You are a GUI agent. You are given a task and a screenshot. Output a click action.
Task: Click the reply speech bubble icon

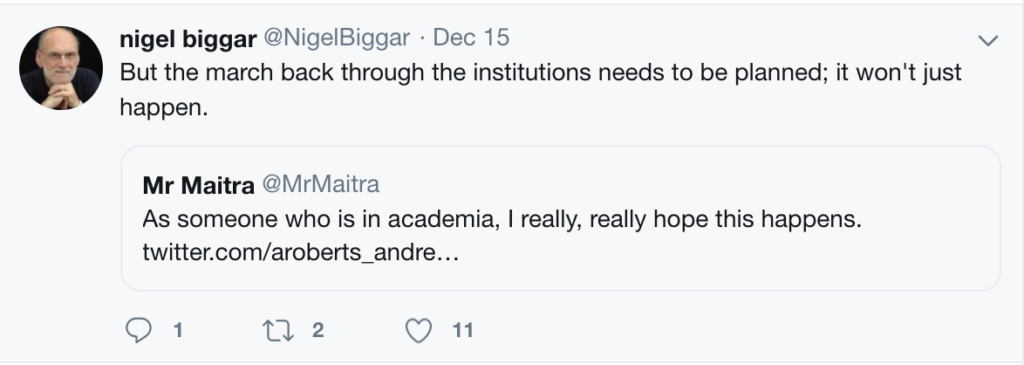(x=138, y=330)
